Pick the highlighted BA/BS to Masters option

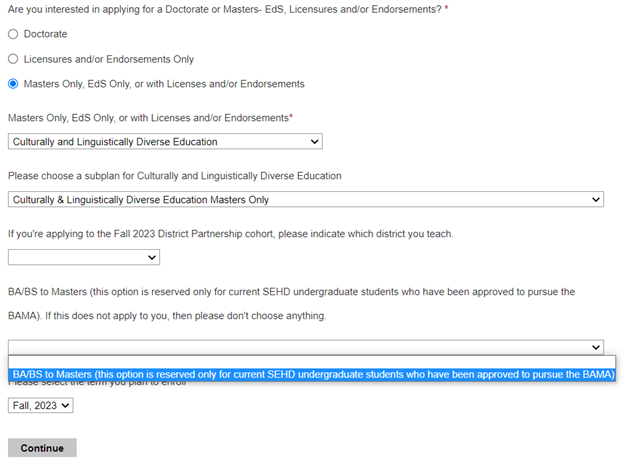pos(313,375)
